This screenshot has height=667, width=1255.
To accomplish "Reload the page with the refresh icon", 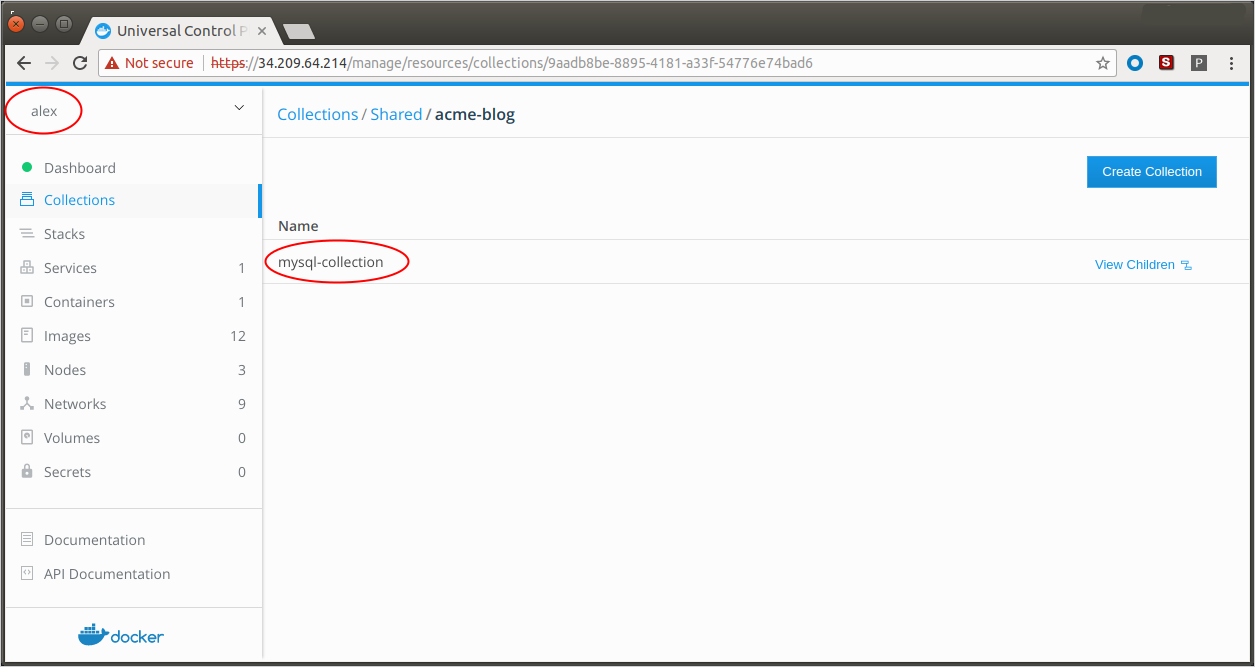I will (80, 63).
